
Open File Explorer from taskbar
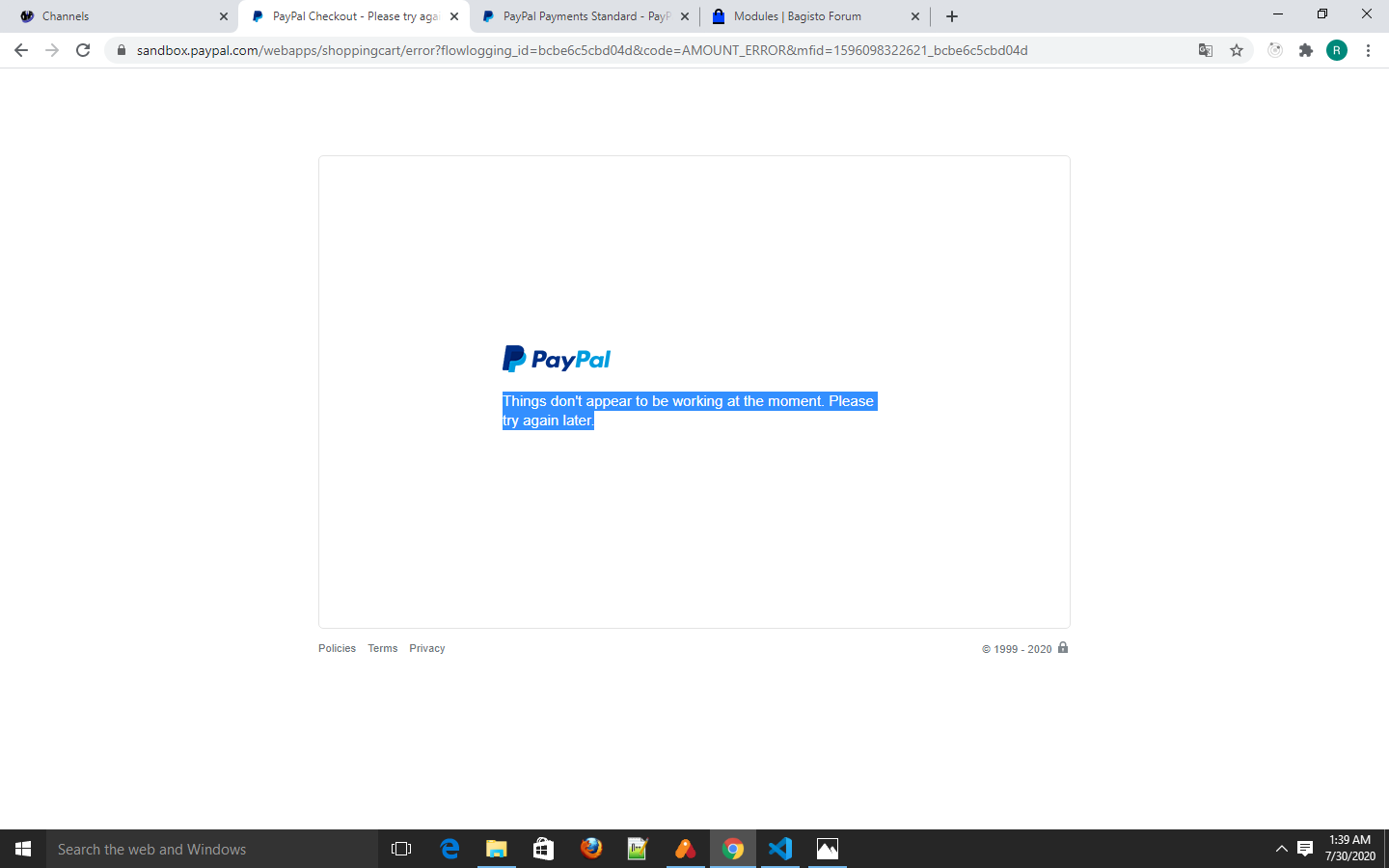[x=496, y=849]
